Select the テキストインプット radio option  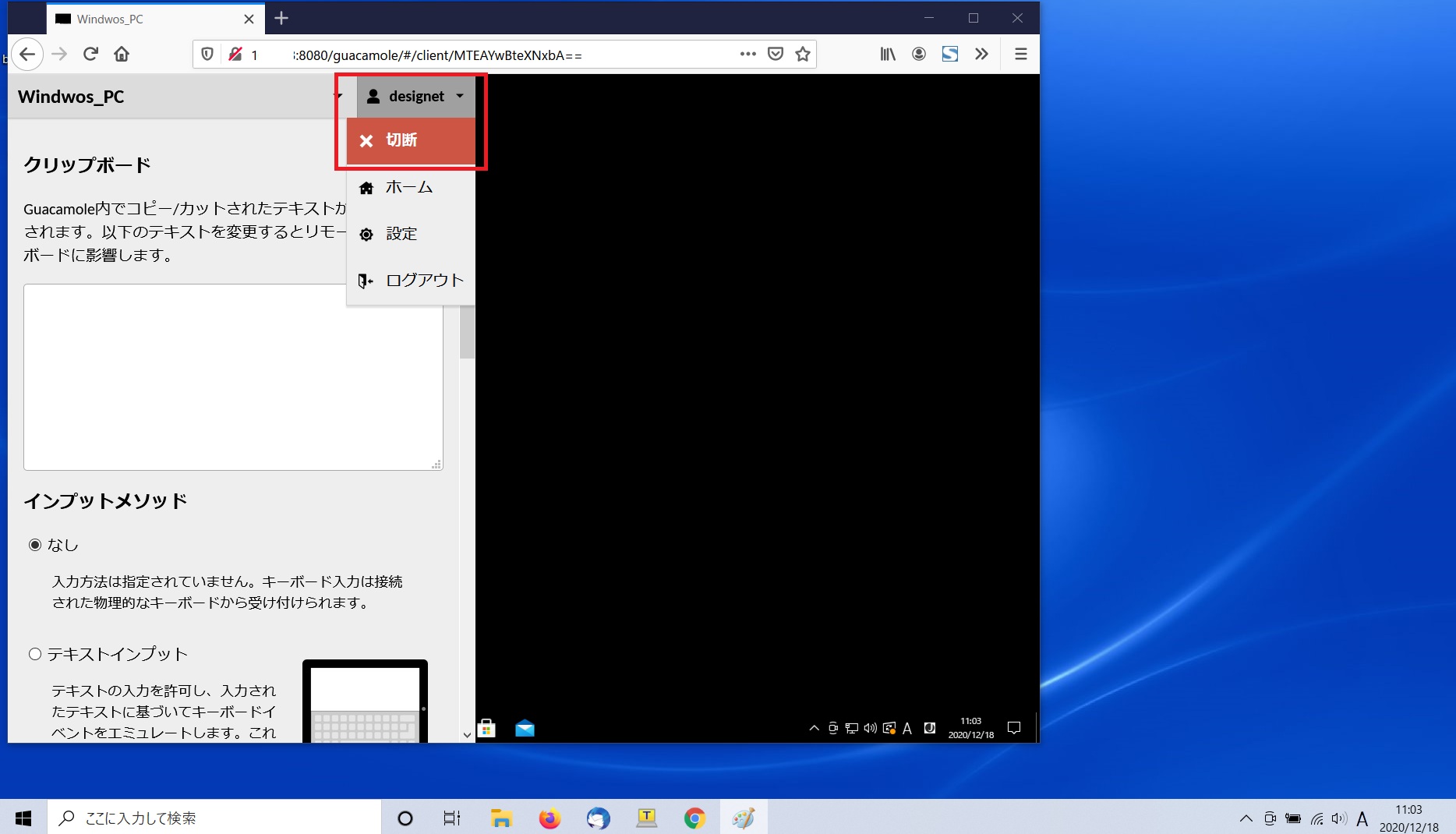35,654
